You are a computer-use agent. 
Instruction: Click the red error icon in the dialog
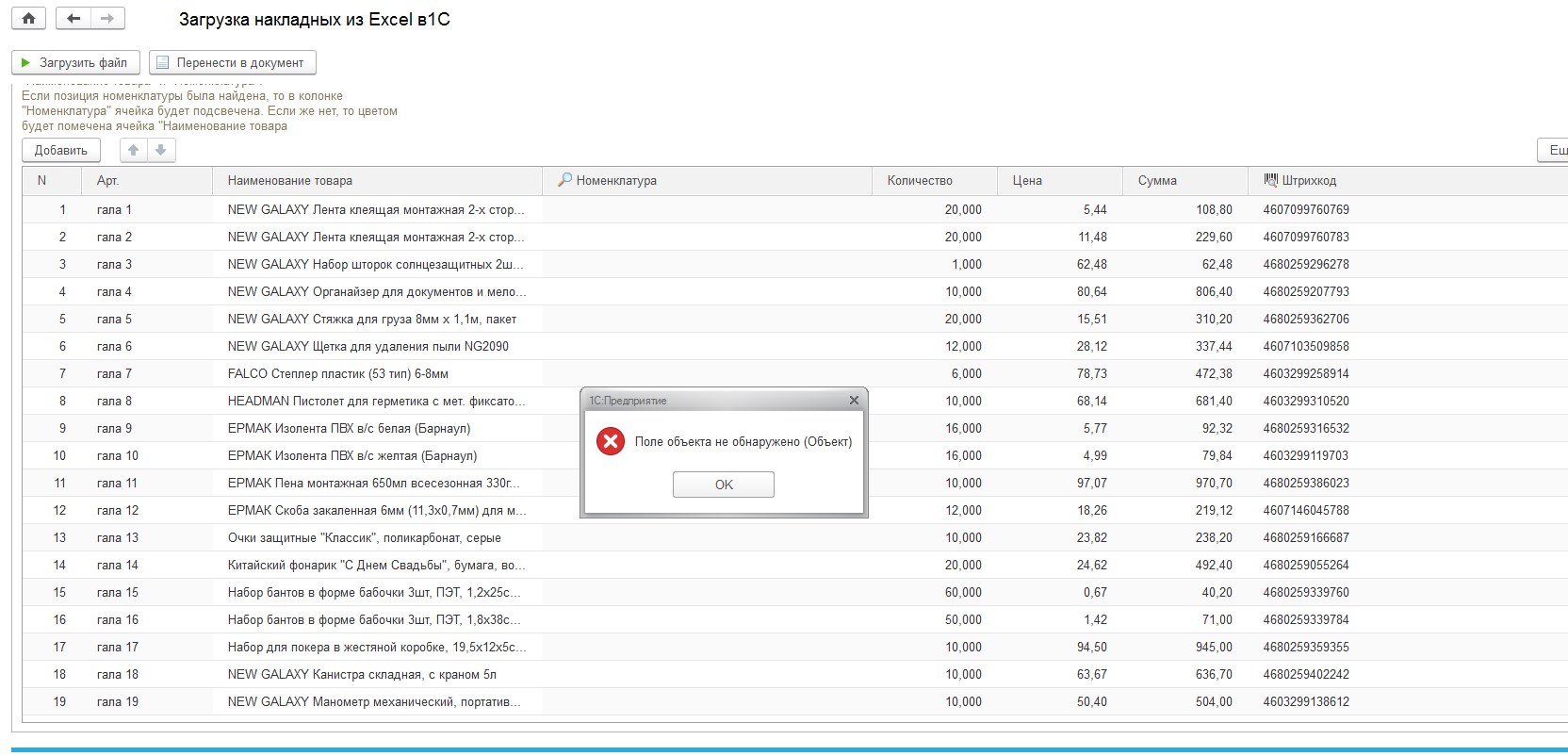click(611, 441)
